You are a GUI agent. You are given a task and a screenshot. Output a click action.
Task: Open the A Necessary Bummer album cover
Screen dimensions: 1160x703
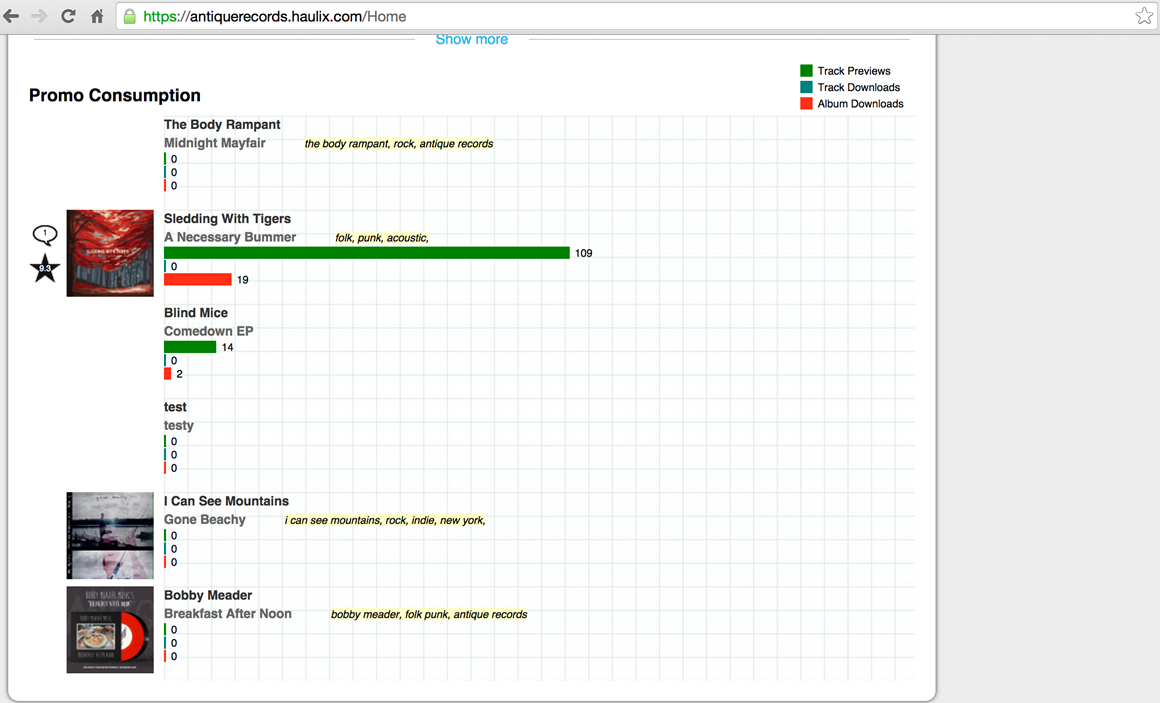pyautogui.click(x=110, y=253)
